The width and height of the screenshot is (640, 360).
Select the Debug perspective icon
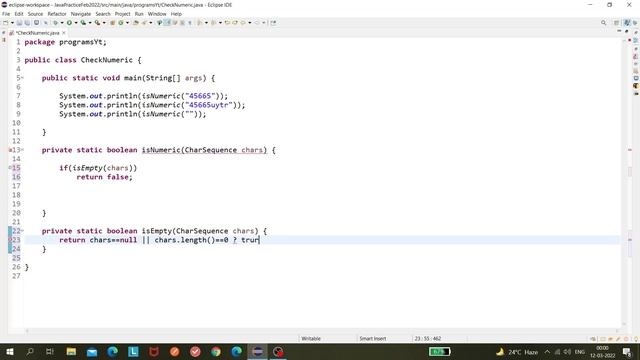(635, 23)
